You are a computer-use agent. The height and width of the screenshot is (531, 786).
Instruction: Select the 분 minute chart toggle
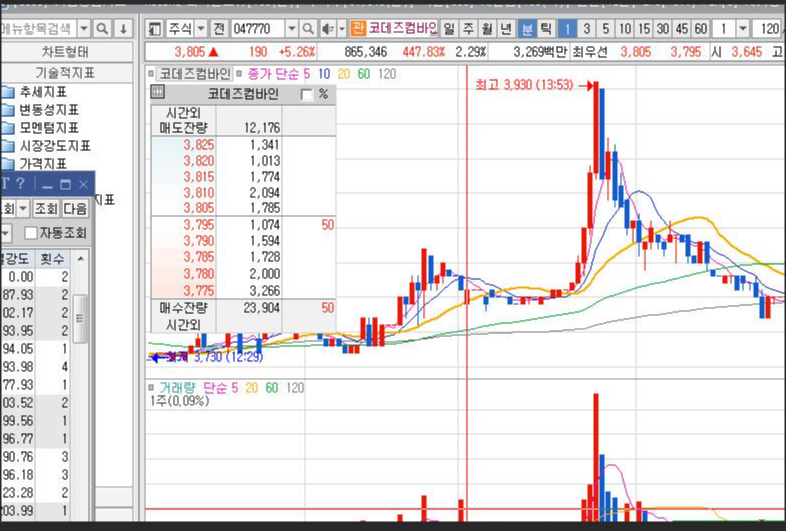tap(527, 29)
